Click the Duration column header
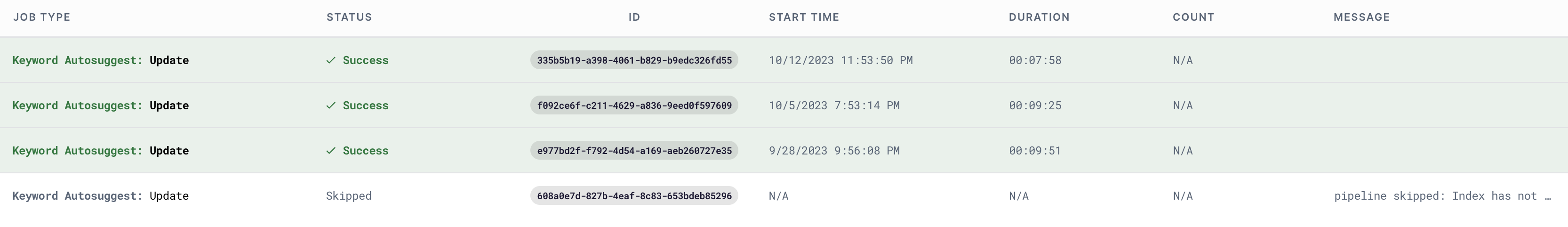Screen dimensions: 1568x227 [1039, 17]
